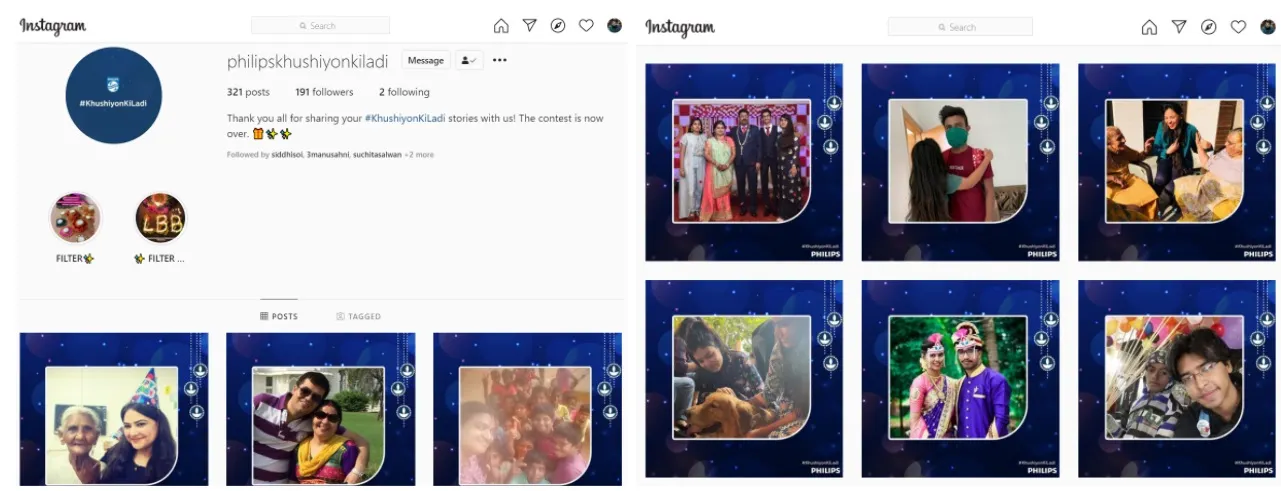Open post showing group of children
Viewport: 1281px width, 491px height.
527,409
